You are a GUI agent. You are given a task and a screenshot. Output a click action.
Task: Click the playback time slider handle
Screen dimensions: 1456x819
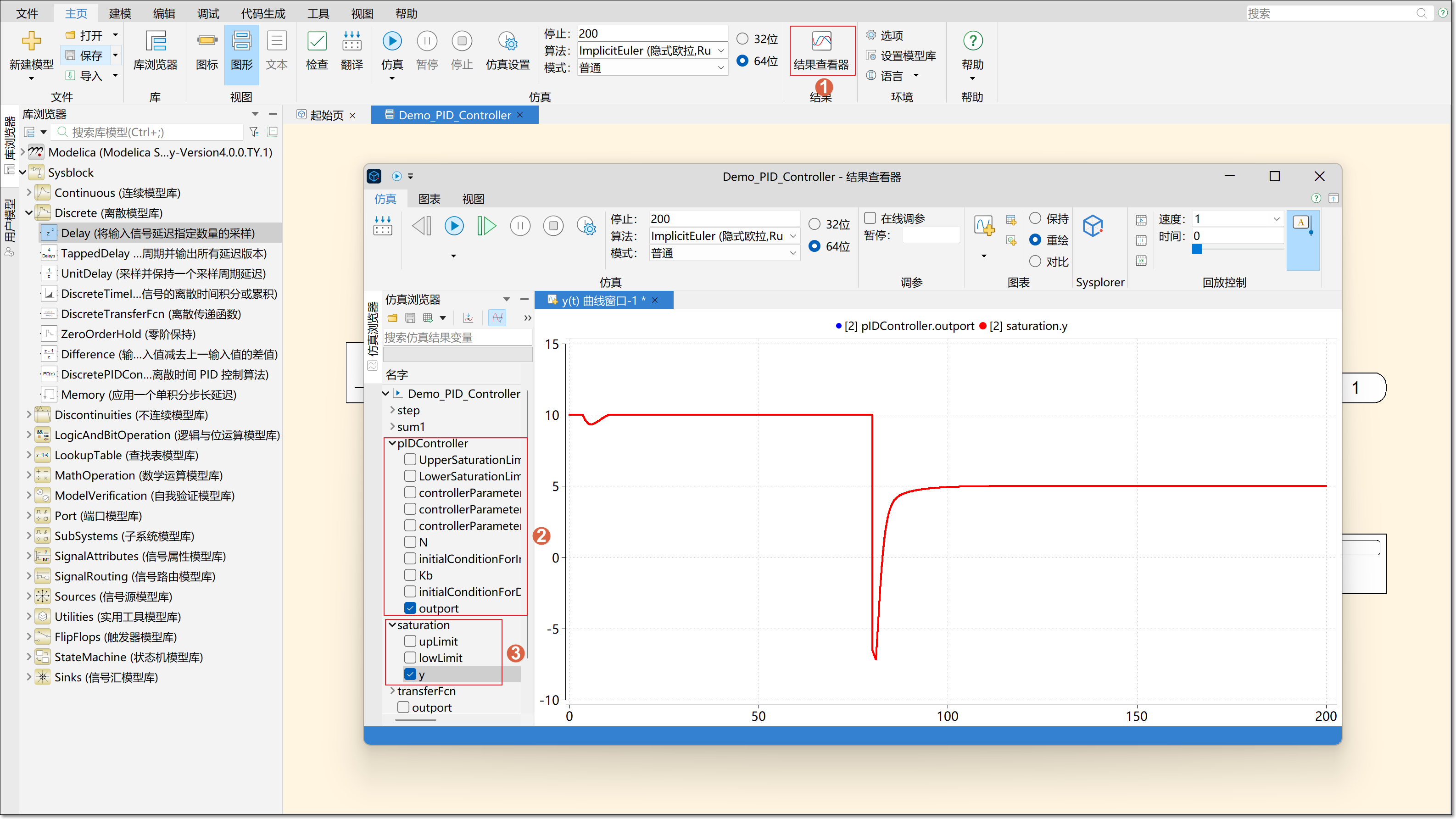1197,249
